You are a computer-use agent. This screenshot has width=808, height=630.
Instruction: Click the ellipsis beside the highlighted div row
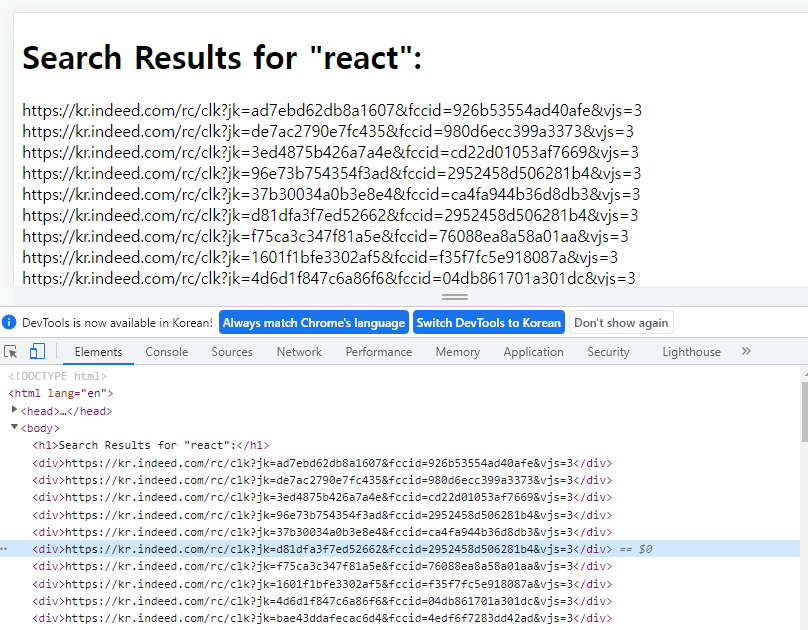[x=4, y=549]
